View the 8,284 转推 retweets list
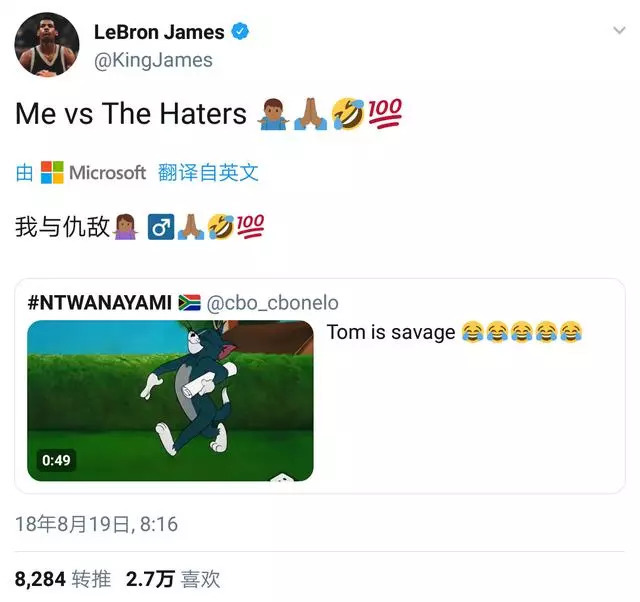The height and width of the screenshot is (602, 640). click(63, 579)
